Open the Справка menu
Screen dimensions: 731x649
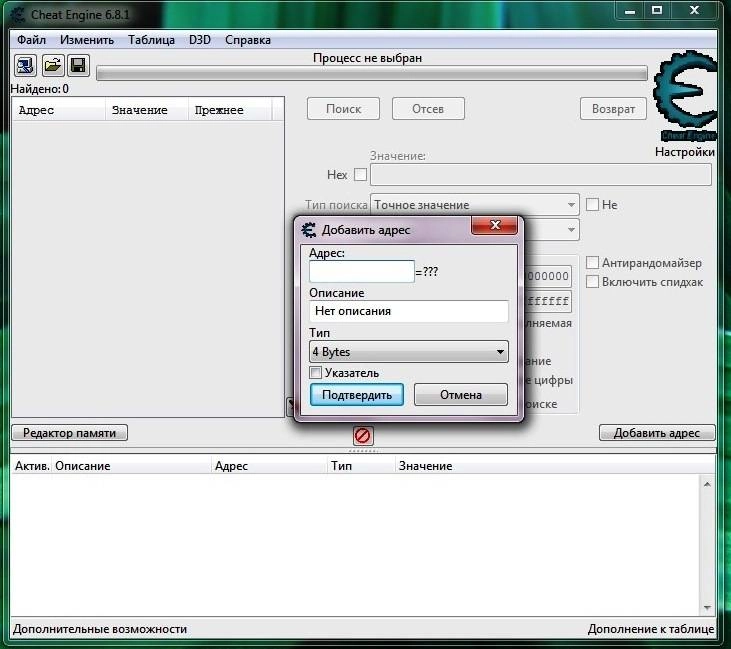(248, 40)
